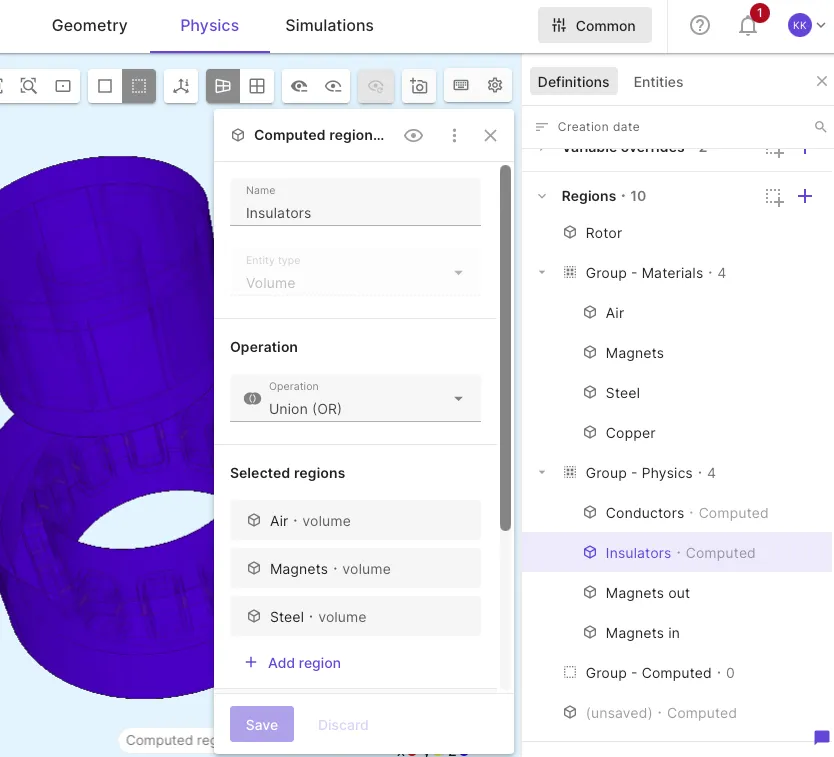834x757 pixels.
Task: Collapse Group - Physics
Action: click(542, 472)
